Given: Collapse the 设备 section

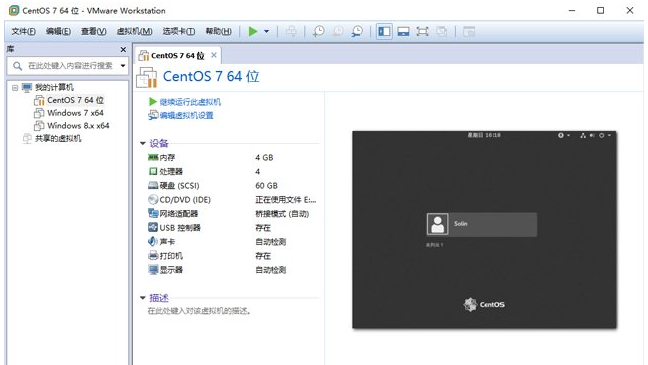Looking at the screenshot, I should click(143, 143).
